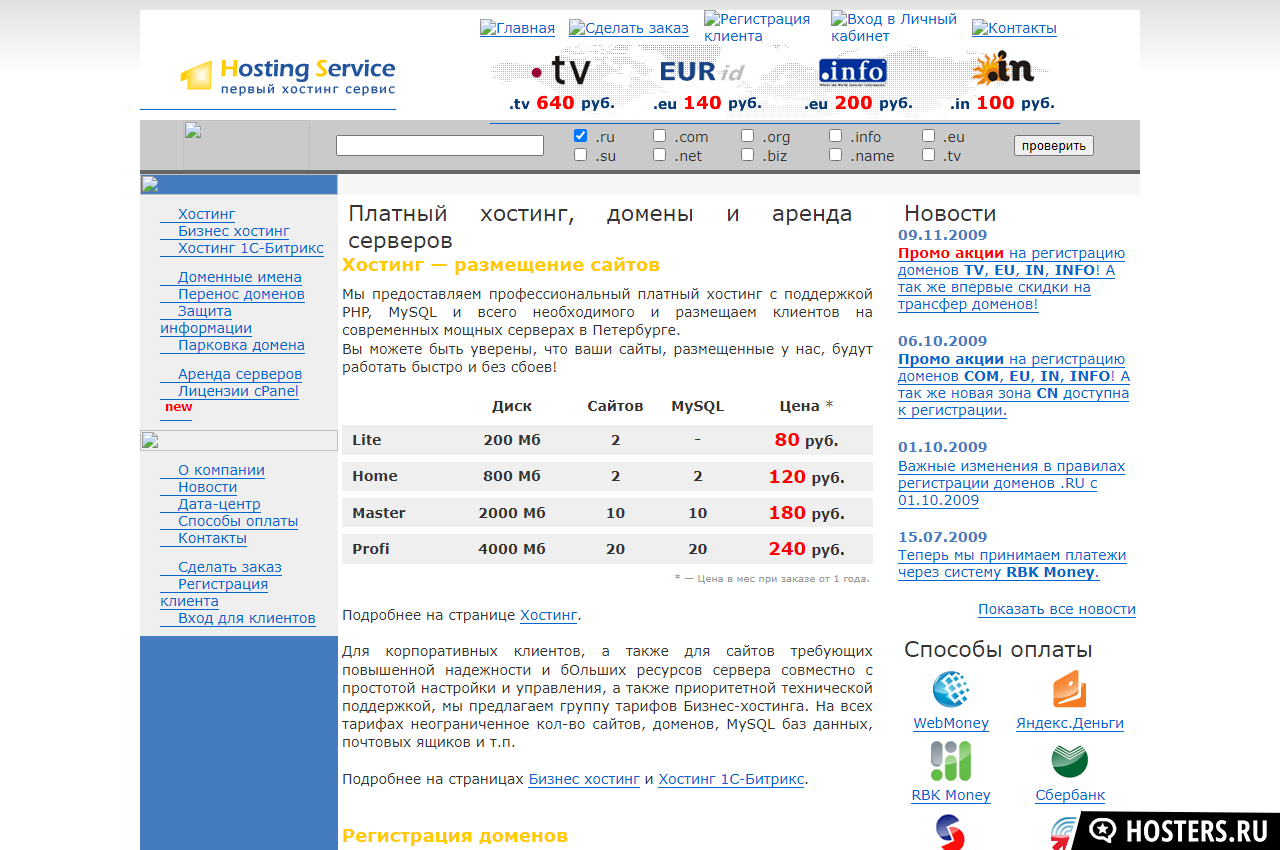The image size is (1280, 850).
Task: Open Хостинг 1С-Битрикс sidebar link
Action: coord(251,248)
